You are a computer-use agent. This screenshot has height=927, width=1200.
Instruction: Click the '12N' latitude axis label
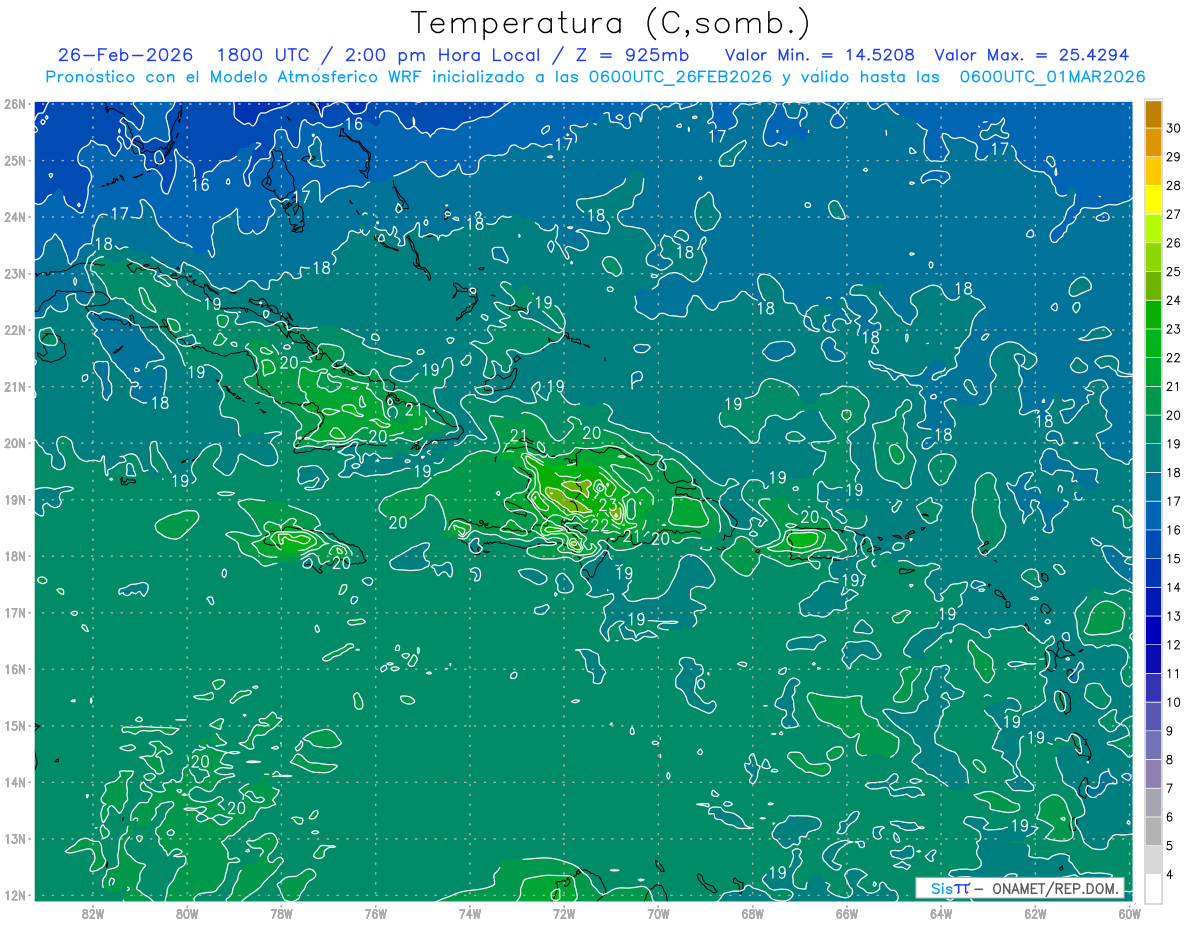[x=14, y=895]
